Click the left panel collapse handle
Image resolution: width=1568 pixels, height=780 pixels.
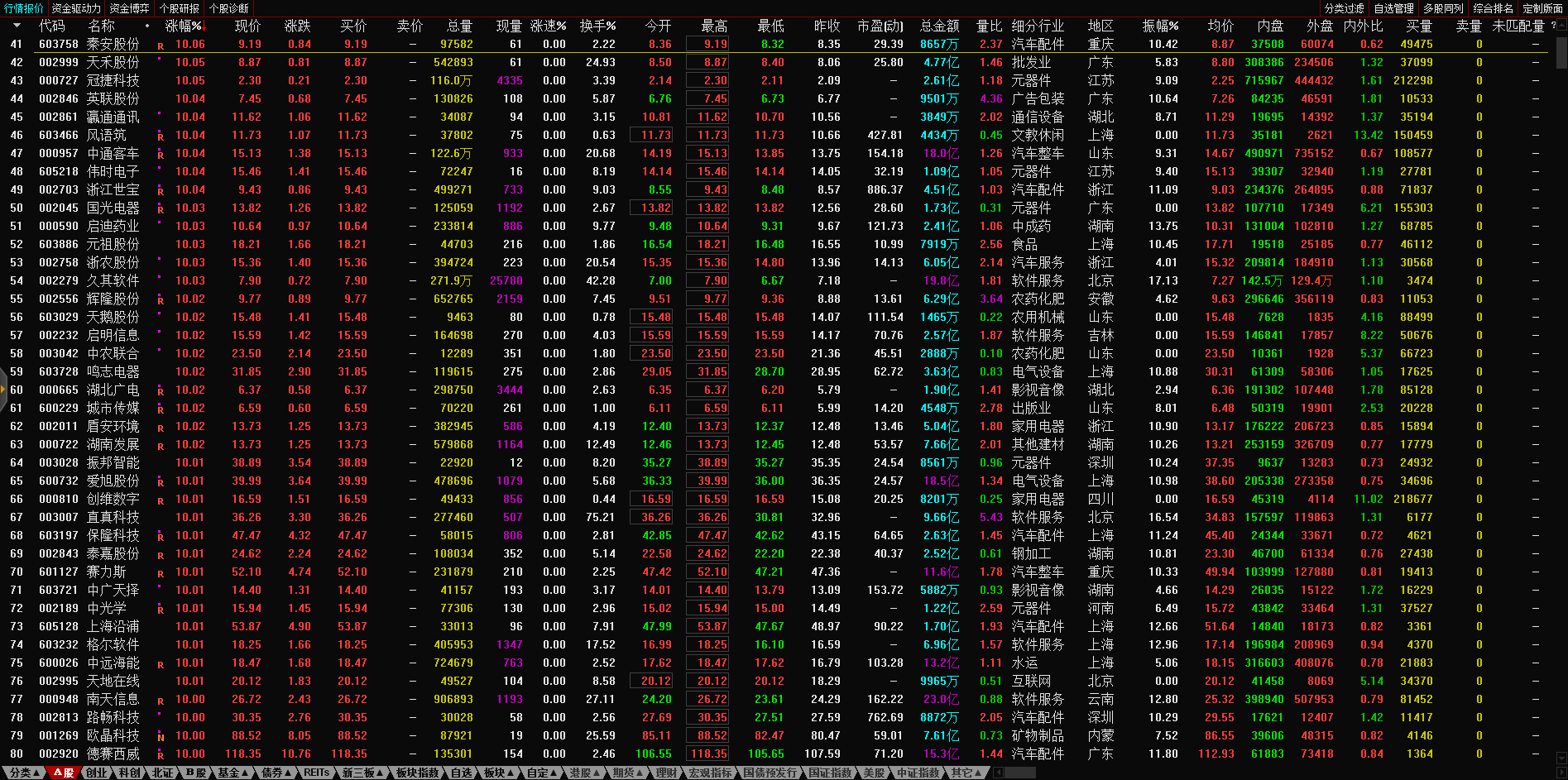coord(3,390)
